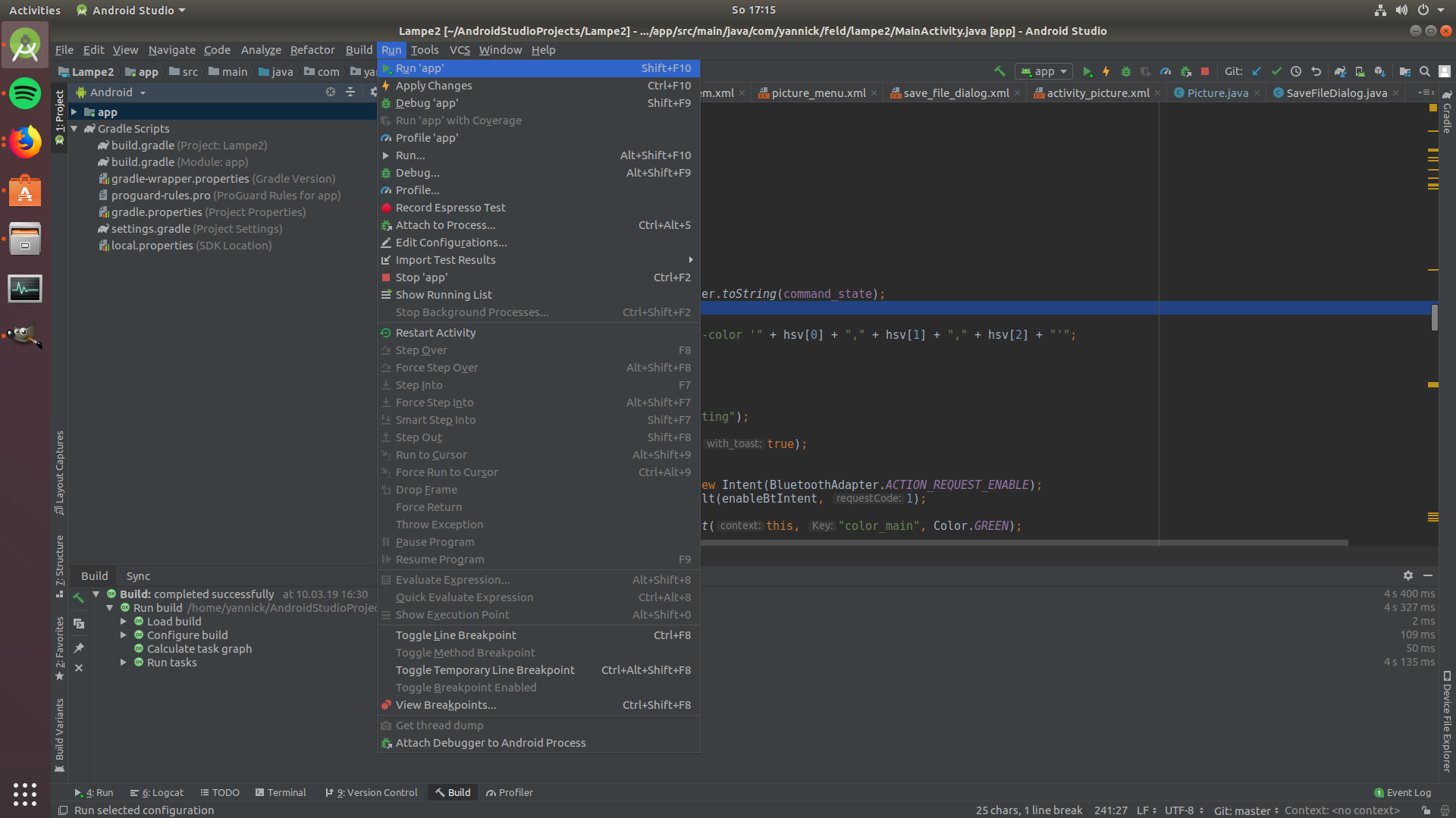Select Toggle Temporary Line Breakpoint menu entry
Viewport: 1456px width, 818px height.
485,670
